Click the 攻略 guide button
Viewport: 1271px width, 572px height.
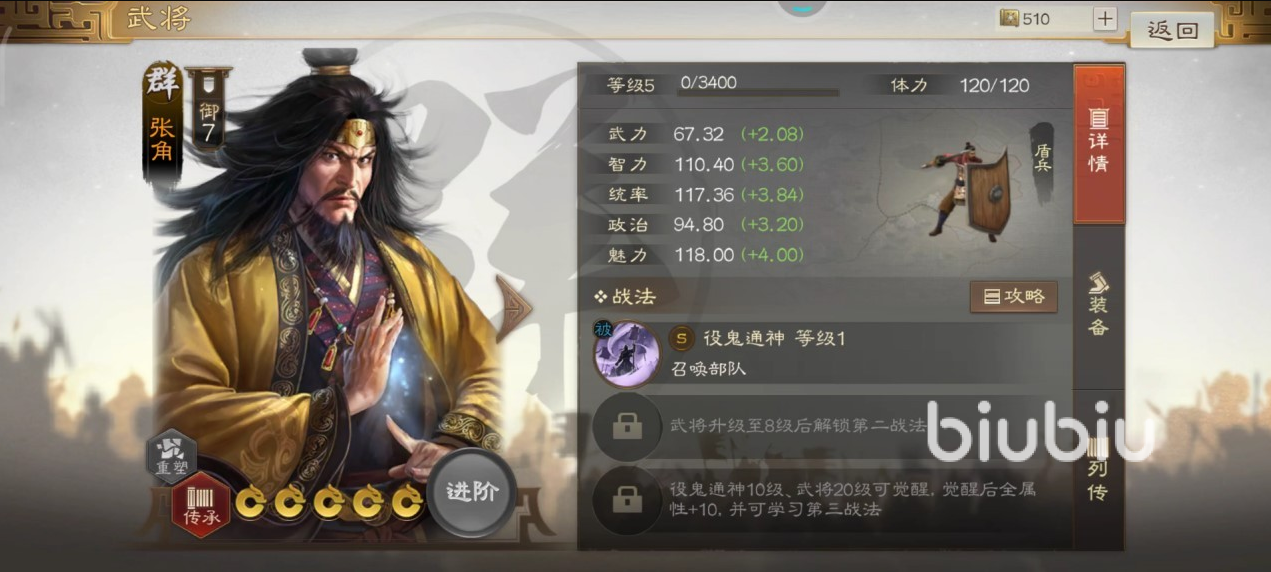pos(1013,297)
